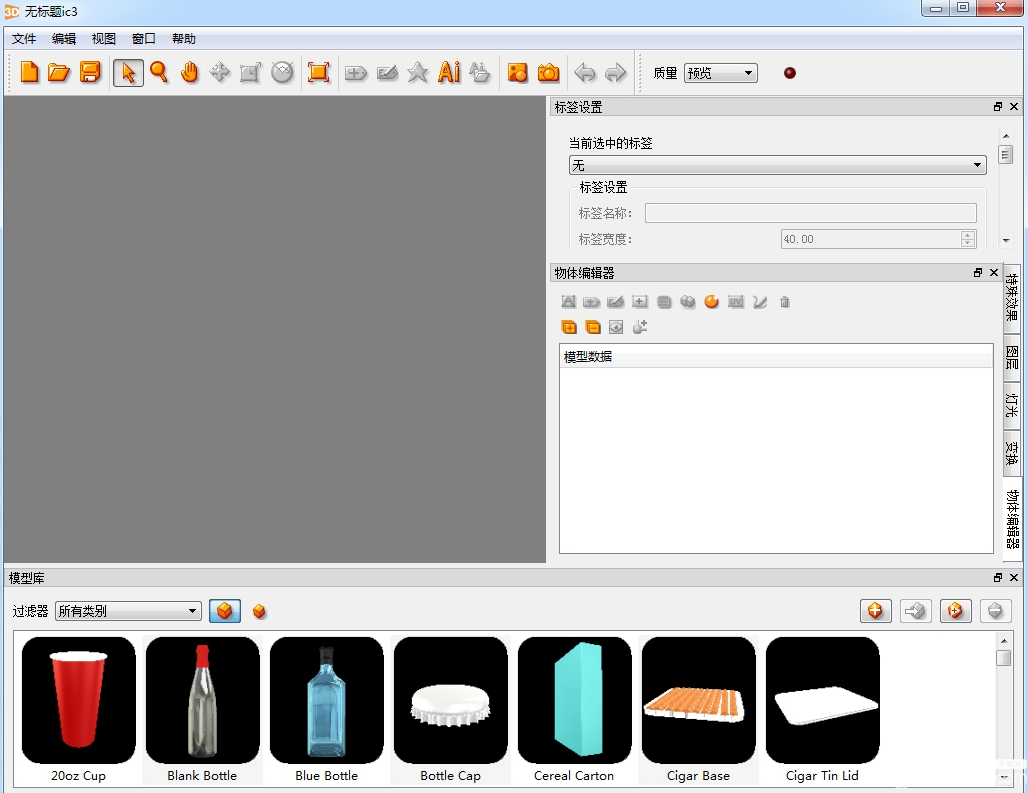
Task: Select the magnifier zoom tool
Action: click(159, 73)
